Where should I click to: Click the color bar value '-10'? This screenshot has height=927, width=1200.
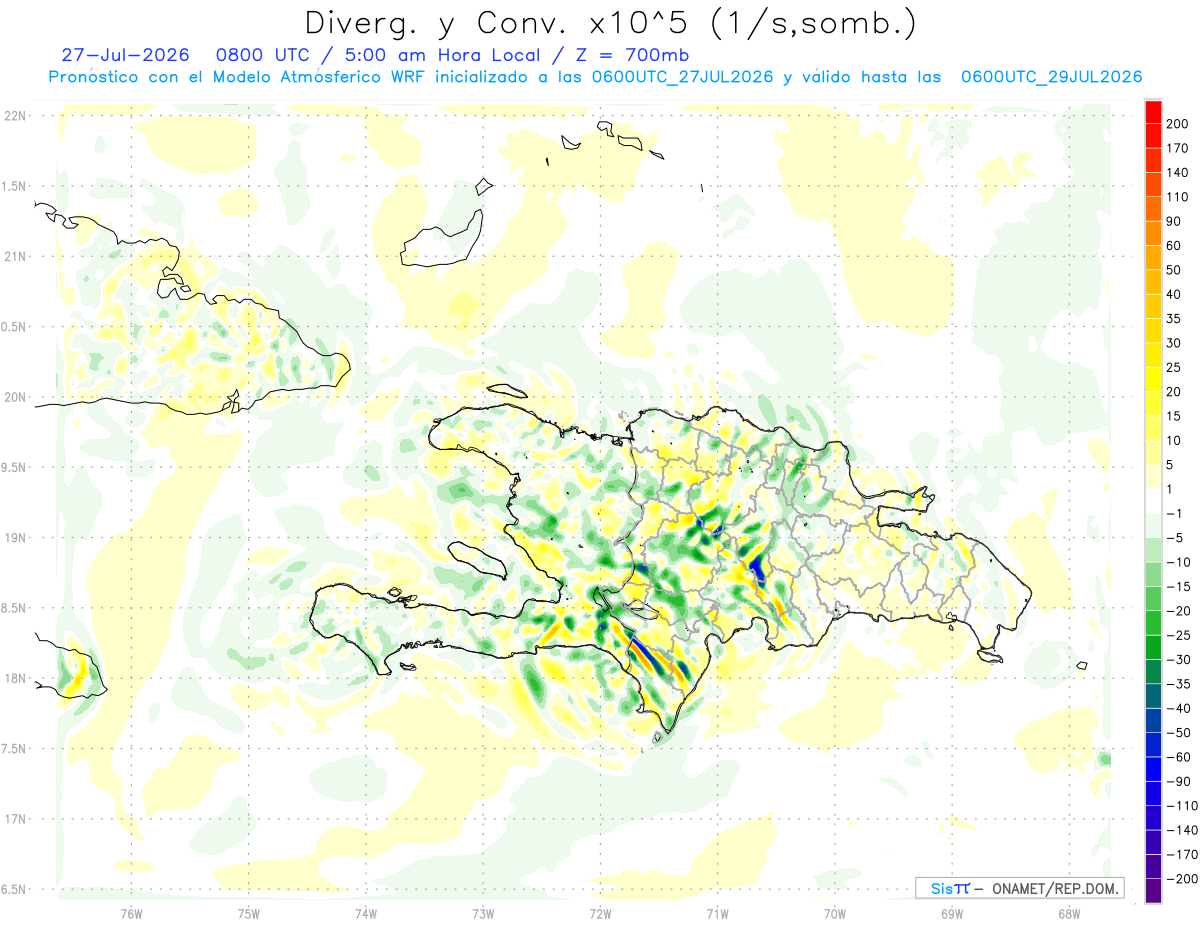point(1178,562)
